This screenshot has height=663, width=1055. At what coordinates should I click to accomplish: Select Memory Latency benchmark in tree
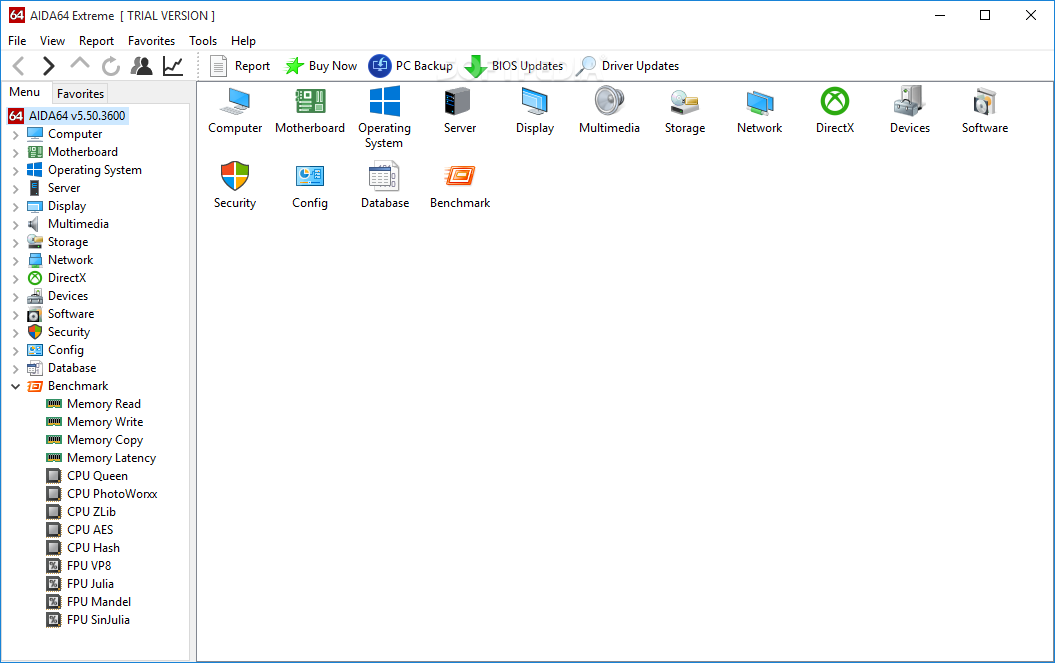tap(111, 458)
